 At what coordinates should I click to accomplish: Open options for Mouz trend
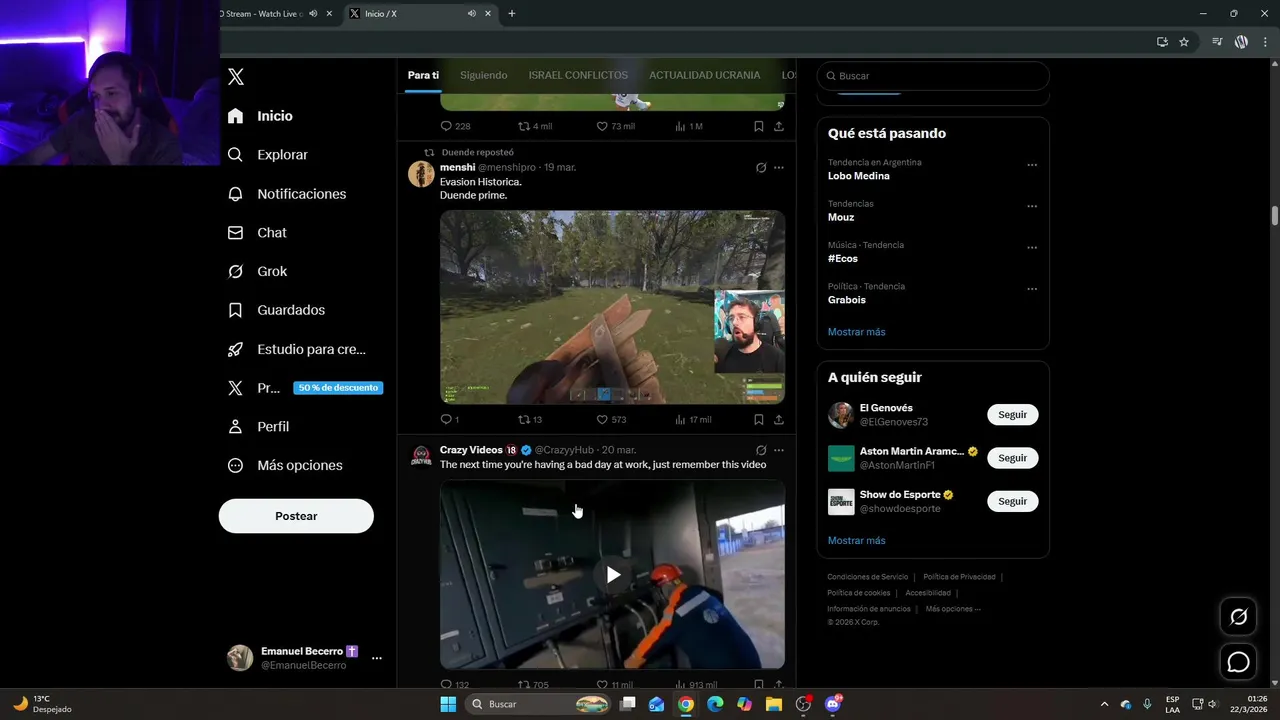[x=1032, y=206]
